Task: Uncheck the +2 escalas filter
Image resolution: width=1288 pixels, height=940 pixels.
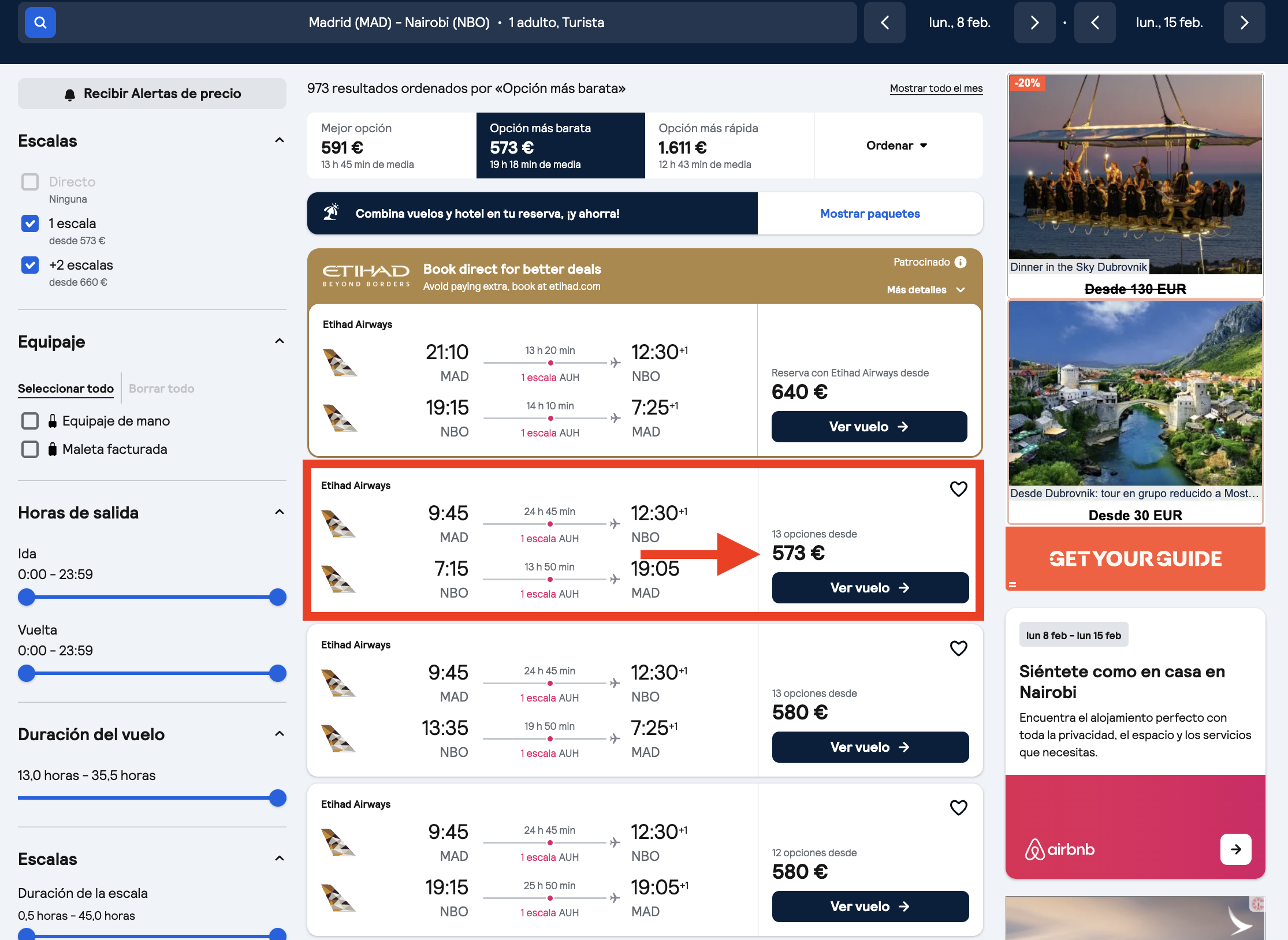Action: (x=30, y=265)
